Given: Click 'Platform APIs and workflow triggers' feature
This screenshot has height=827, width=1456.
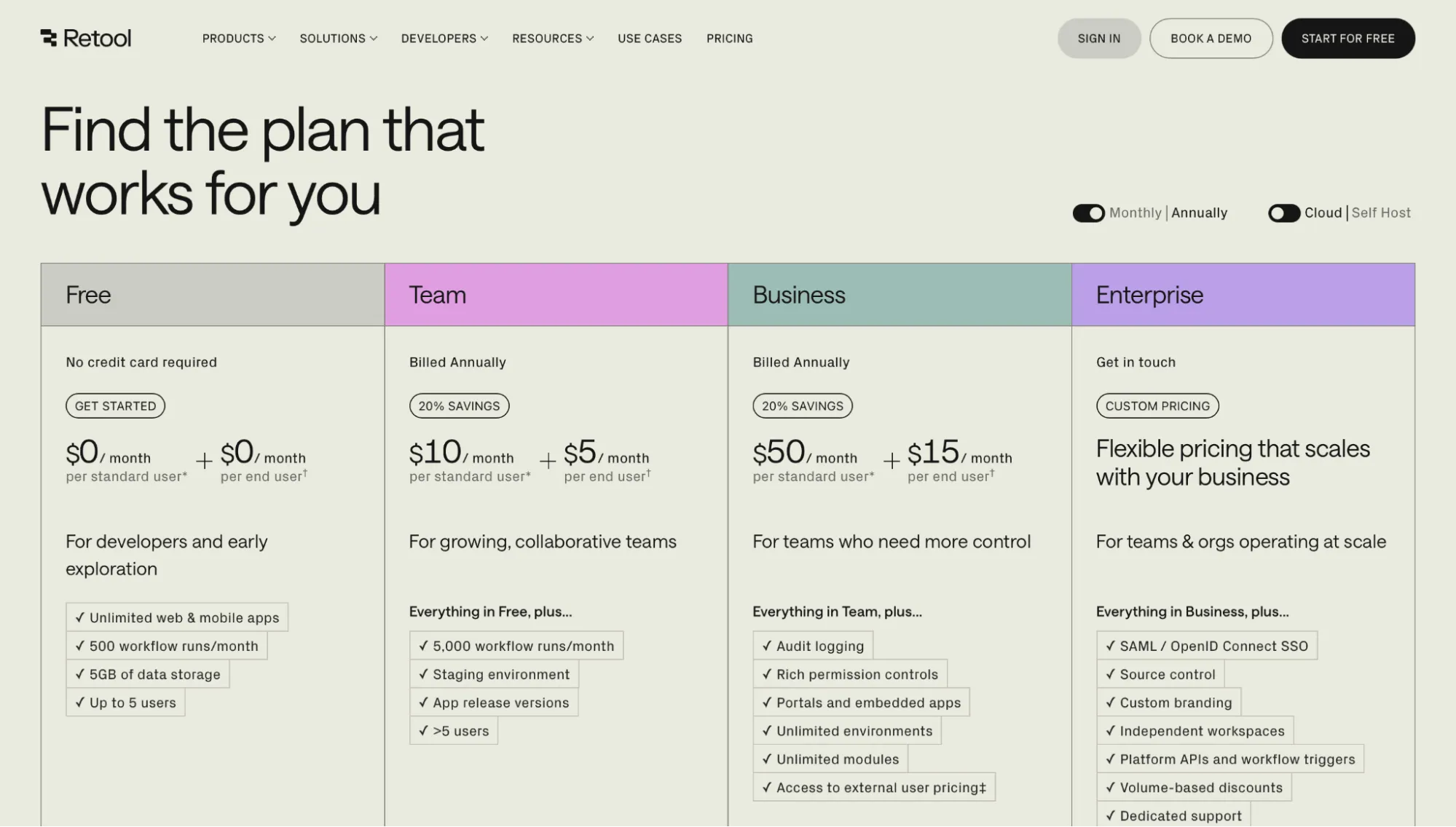Looking at the screenshot, I should tap(1230, 759).
